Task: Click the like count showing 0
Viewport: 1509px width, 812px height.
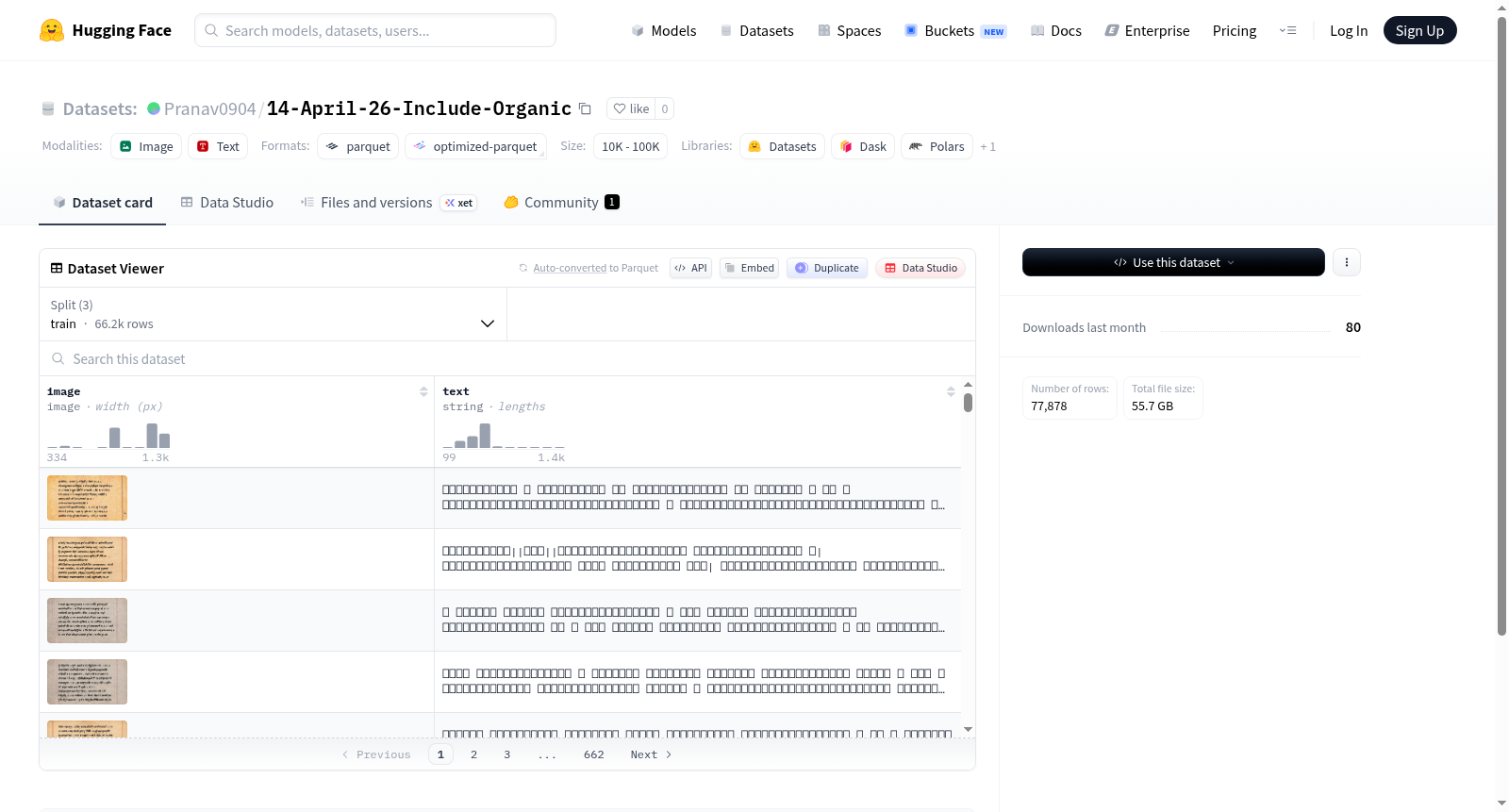Action: tap(665, 108)
